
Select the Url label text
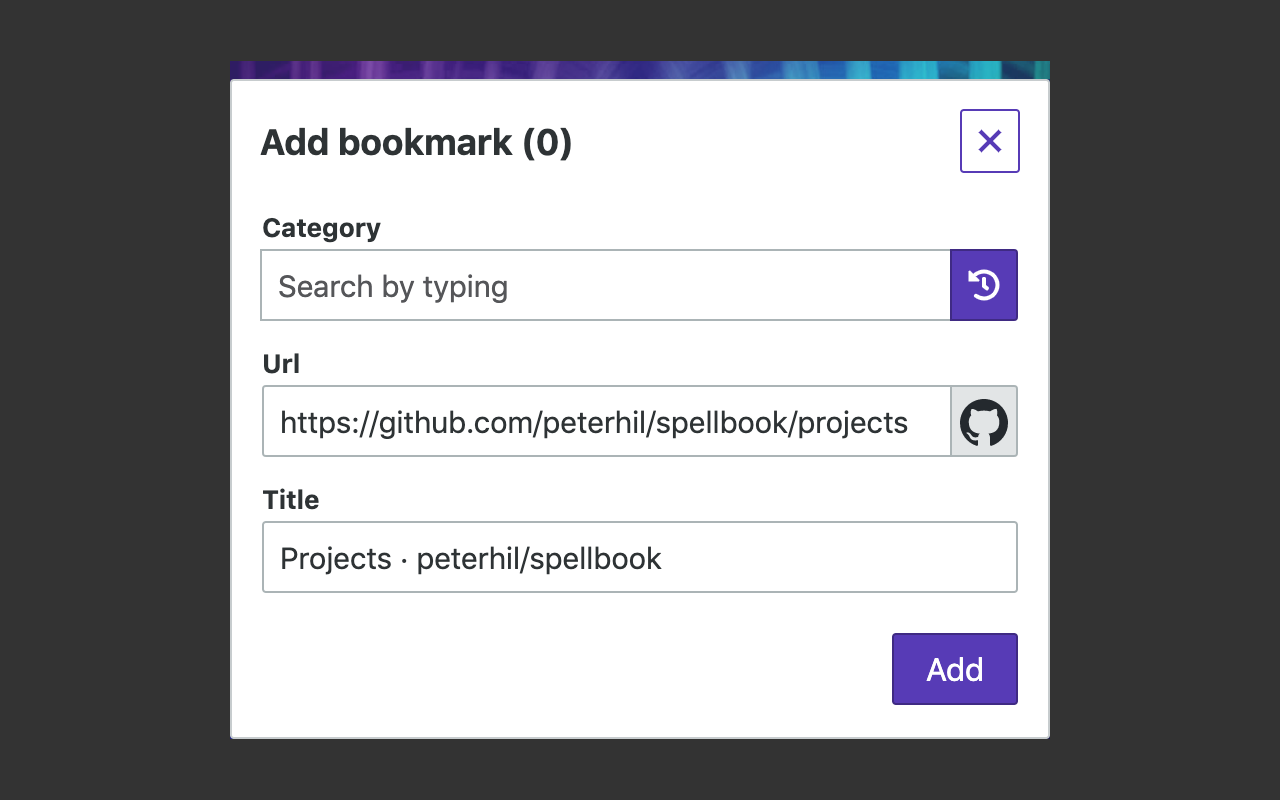tap(281, 364)
